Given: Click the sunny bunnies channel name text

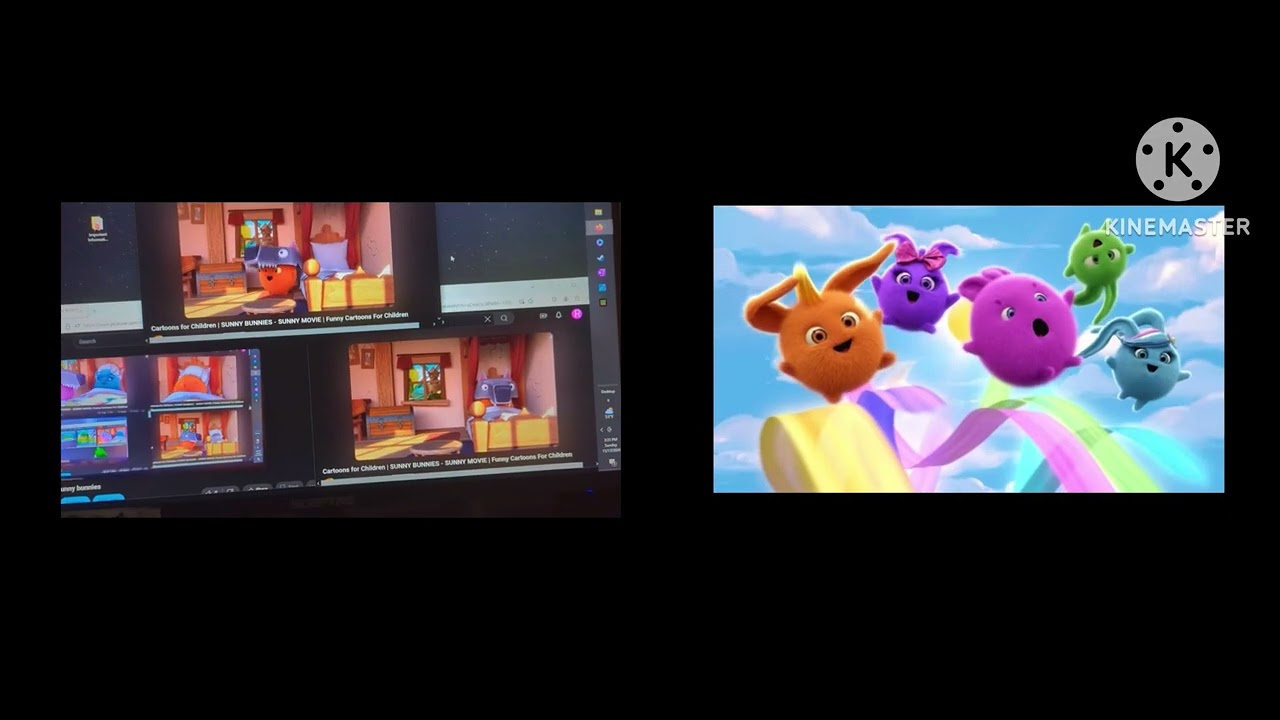Looking at the screenshot, I should click(x=81, y=488).
